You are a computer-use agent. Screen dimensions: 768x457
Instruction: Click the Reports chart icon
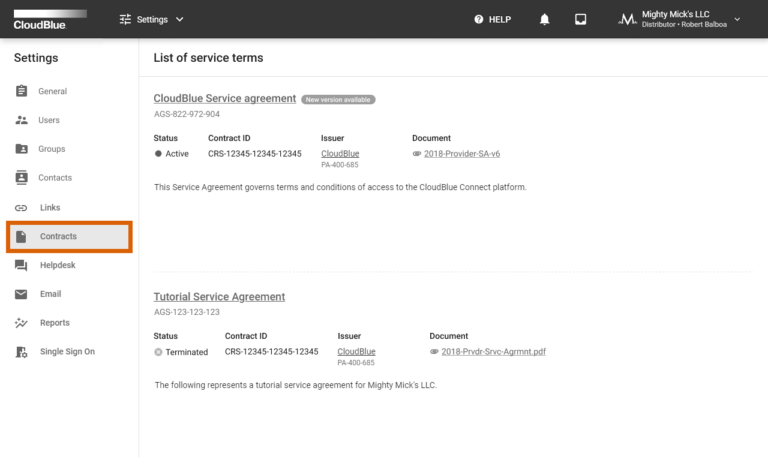[x=21, y=323]
